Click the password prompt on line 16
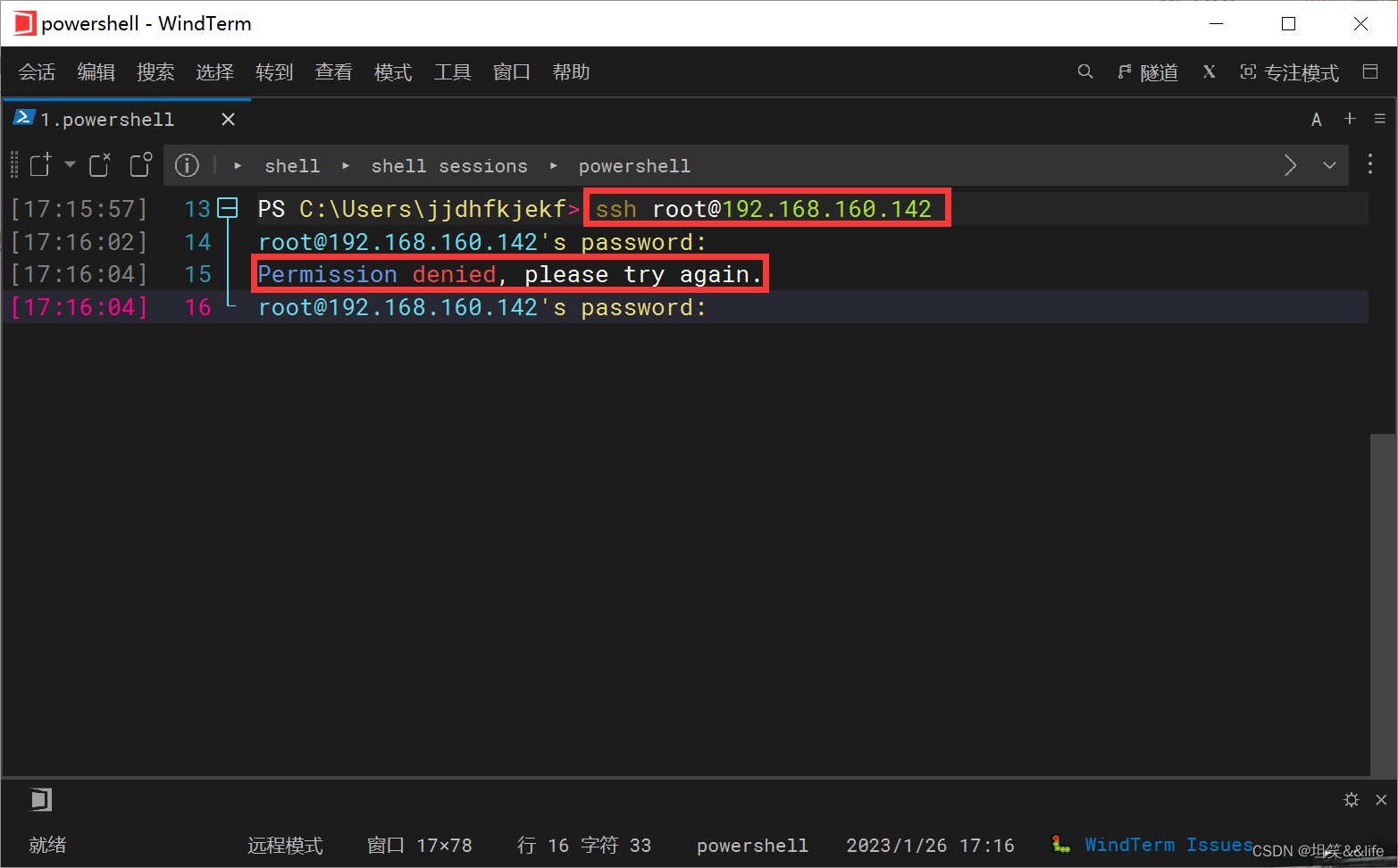 coord(482,307)
